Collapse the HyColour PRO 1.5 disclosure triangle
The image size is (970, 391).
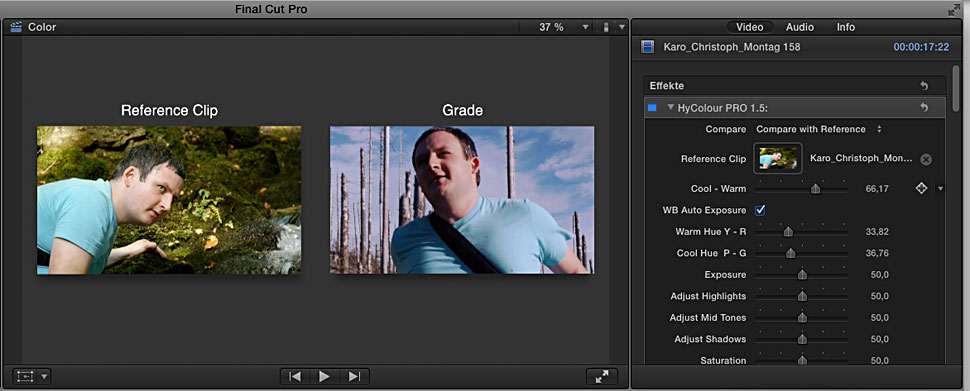(x=670, y=108)
